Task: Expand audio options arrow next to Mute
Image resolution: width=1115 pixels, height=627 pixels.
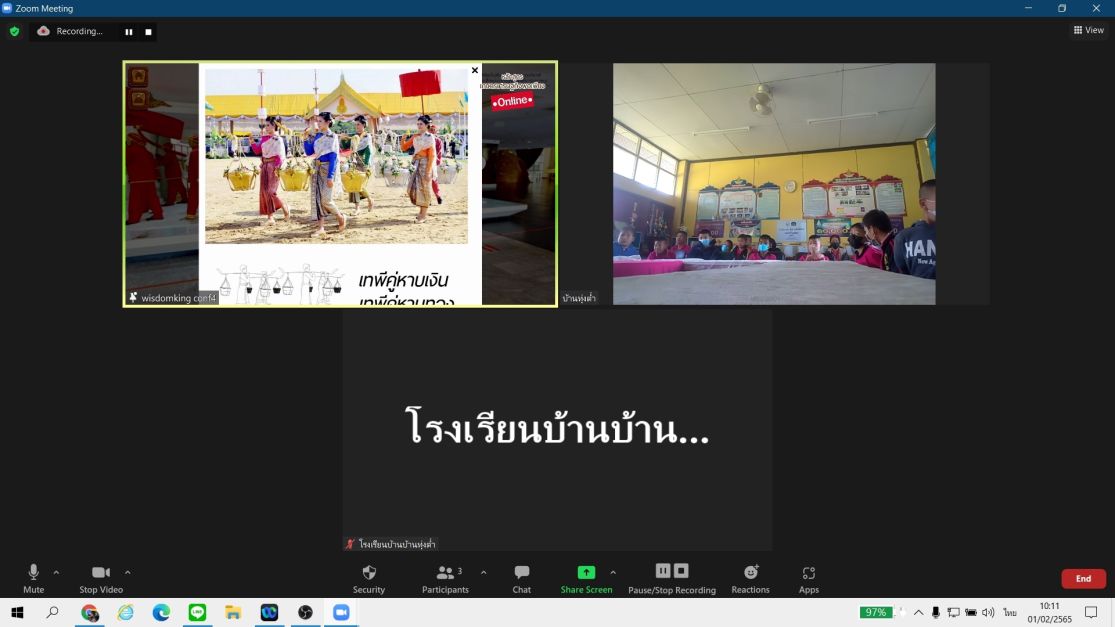Action: pyautogui.click(x=56, y=572)
